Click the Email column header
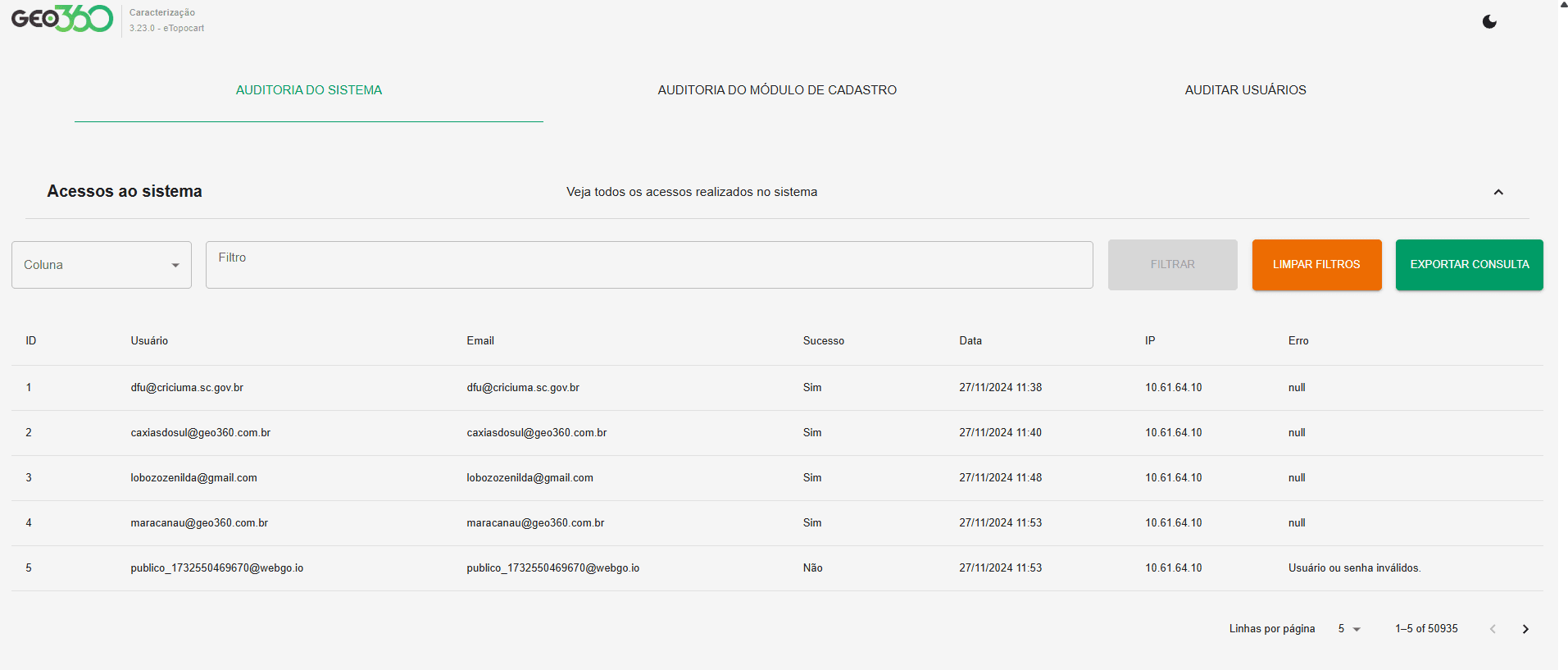 tap(480, 341)
